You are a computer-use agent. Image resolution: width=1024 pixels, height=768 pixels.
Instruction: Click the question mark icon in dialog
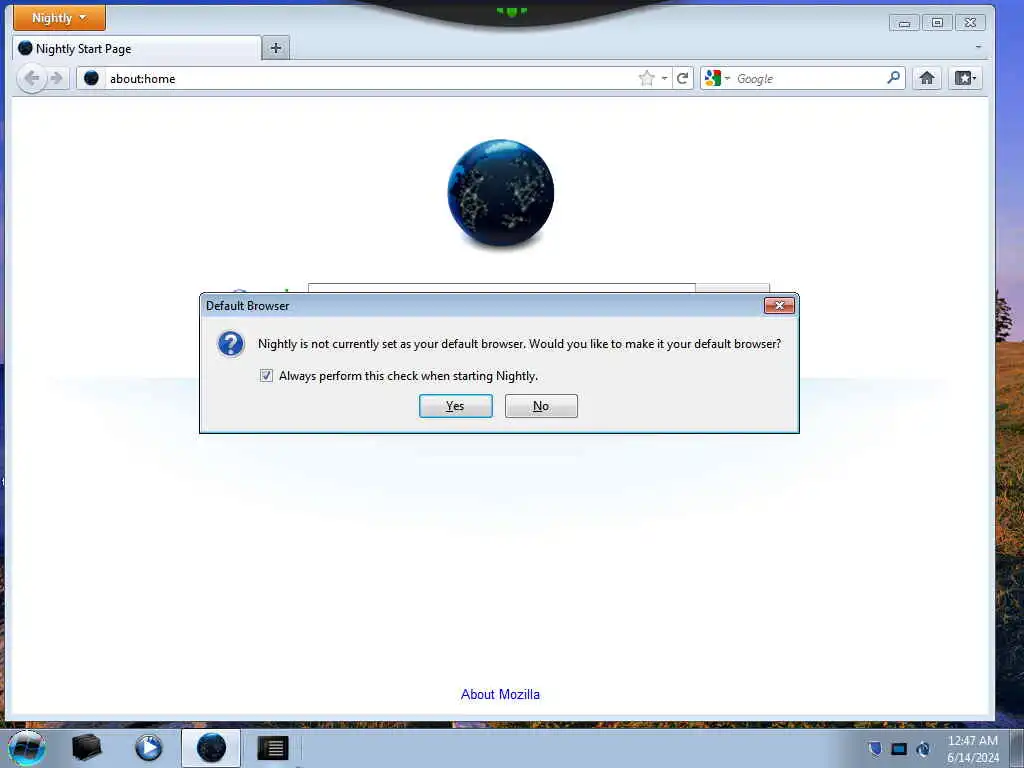tap(231, 344)
